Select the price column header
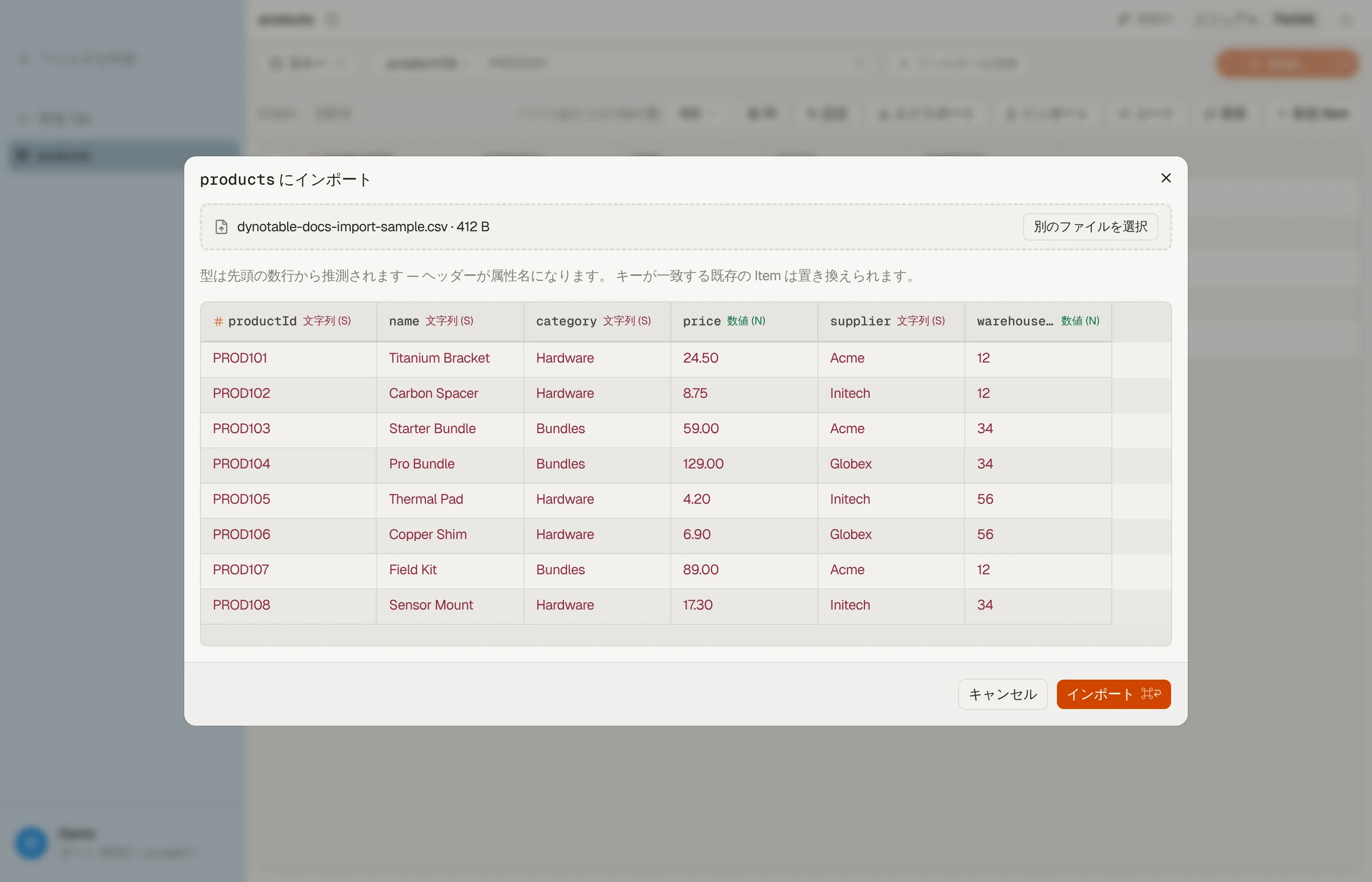The width and height of the screenshot is (1372, 882). click(x=744, y=321)
